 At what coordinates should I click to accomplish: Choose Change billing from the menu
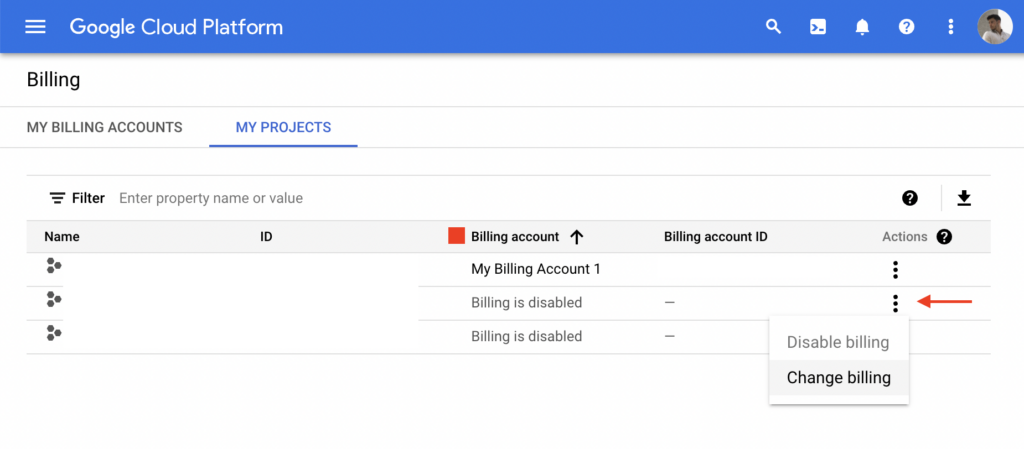839,377
